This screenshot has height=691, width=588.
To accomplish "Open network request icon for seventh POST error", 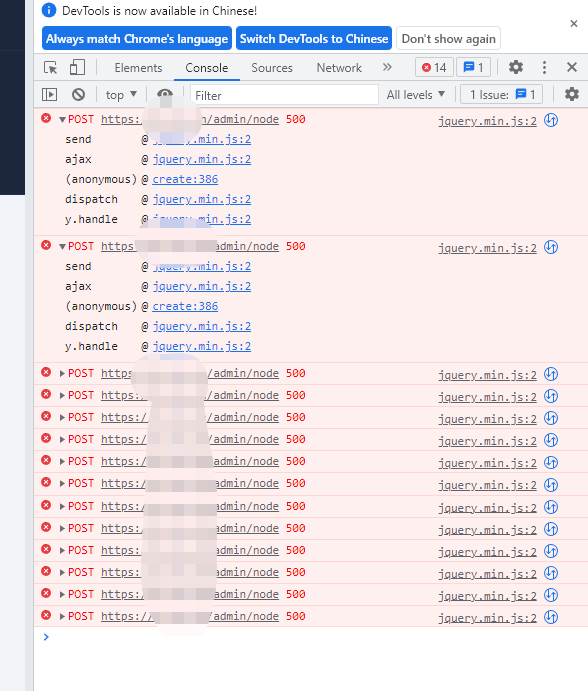I will coord(551,462).
